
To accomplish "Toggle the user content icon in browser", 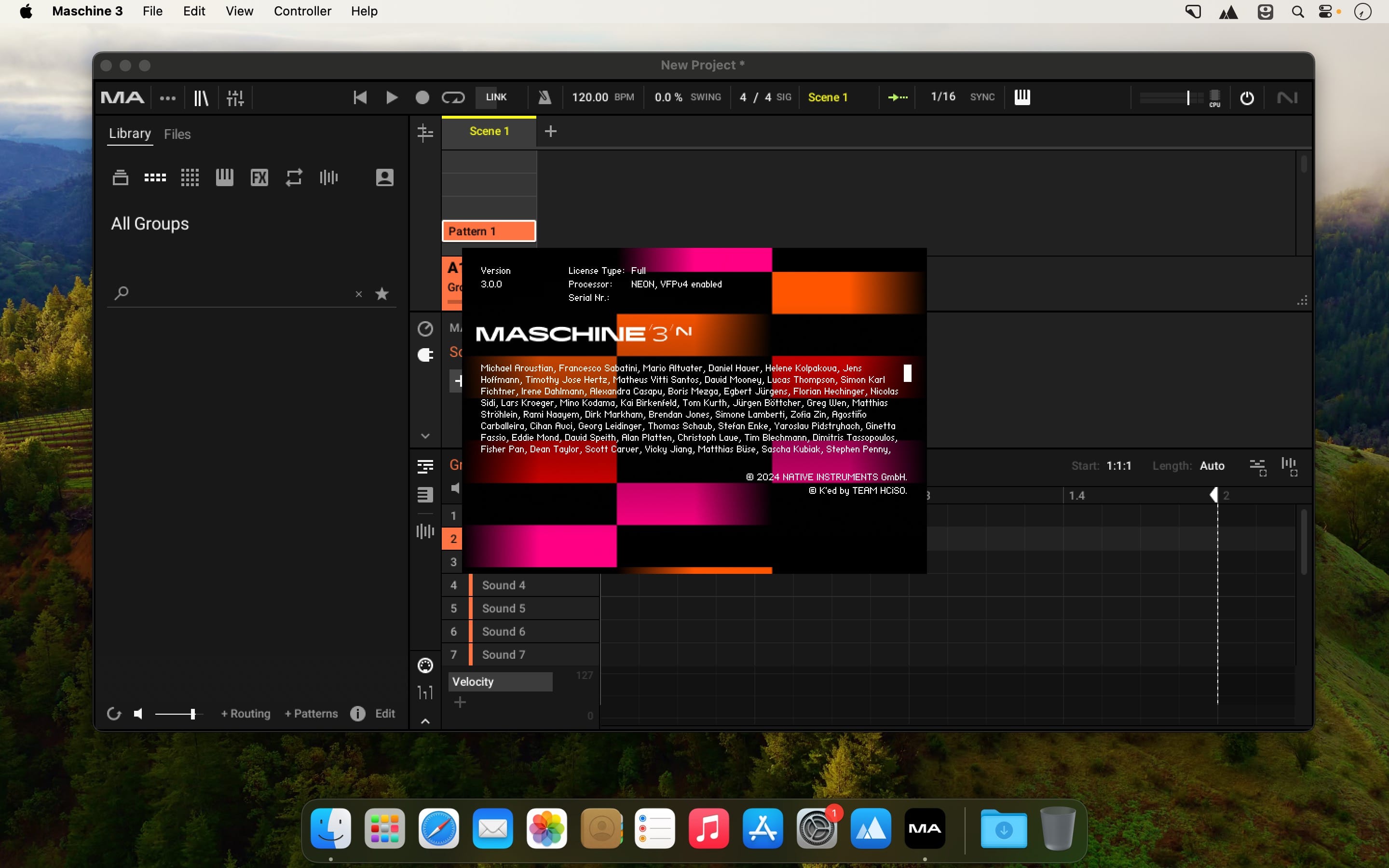I will point(384,177).
